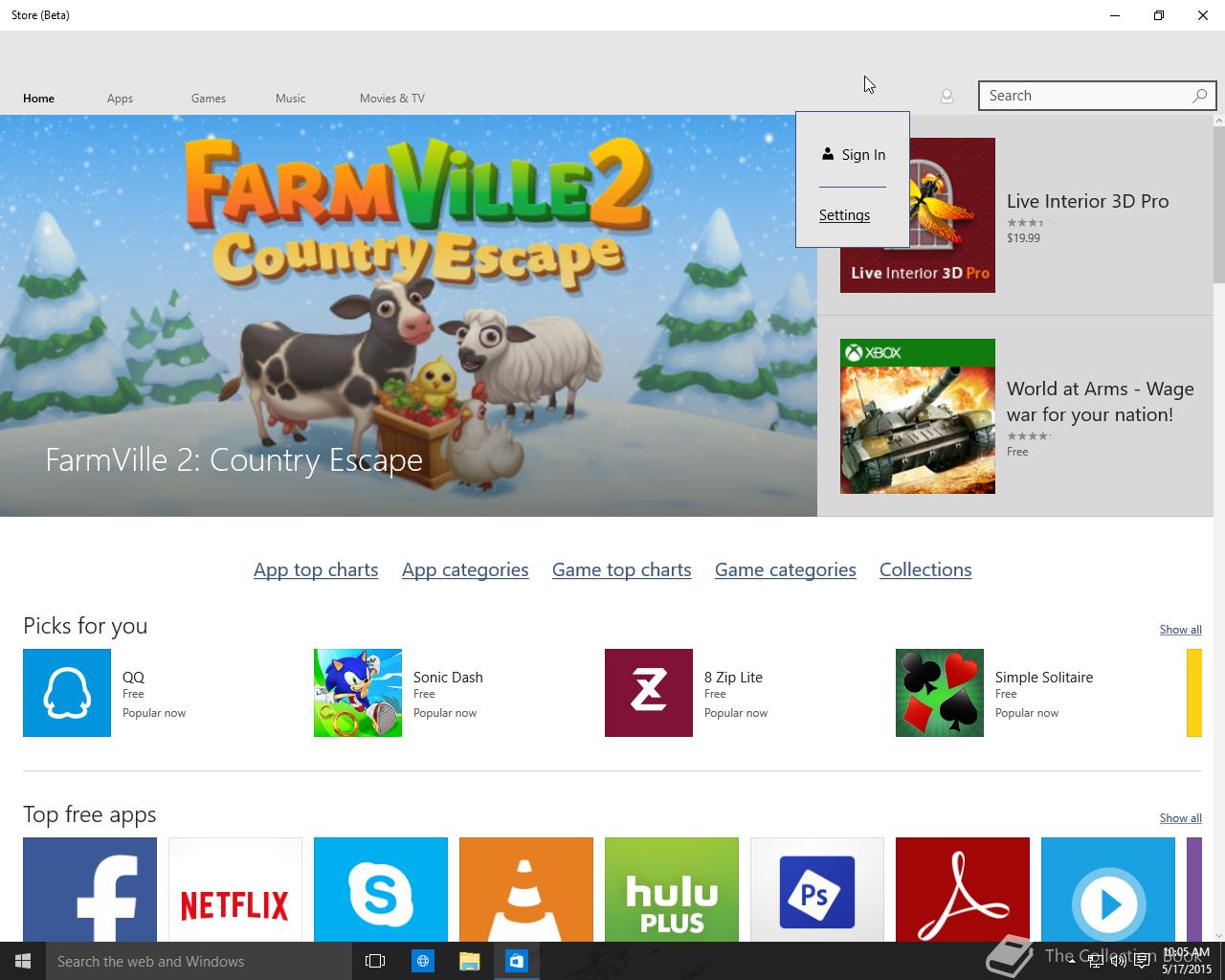Open the Skype app tile
1225x980 pixels.
tap(381, 889)
